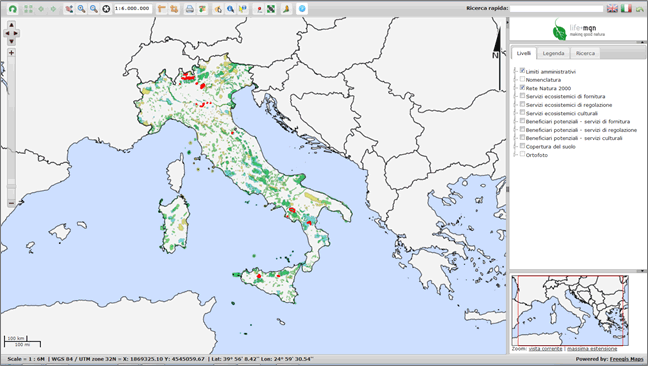Click the printer icon to print map
The width and height of the screenshot is (648, 366).
[x=190, y=9]
